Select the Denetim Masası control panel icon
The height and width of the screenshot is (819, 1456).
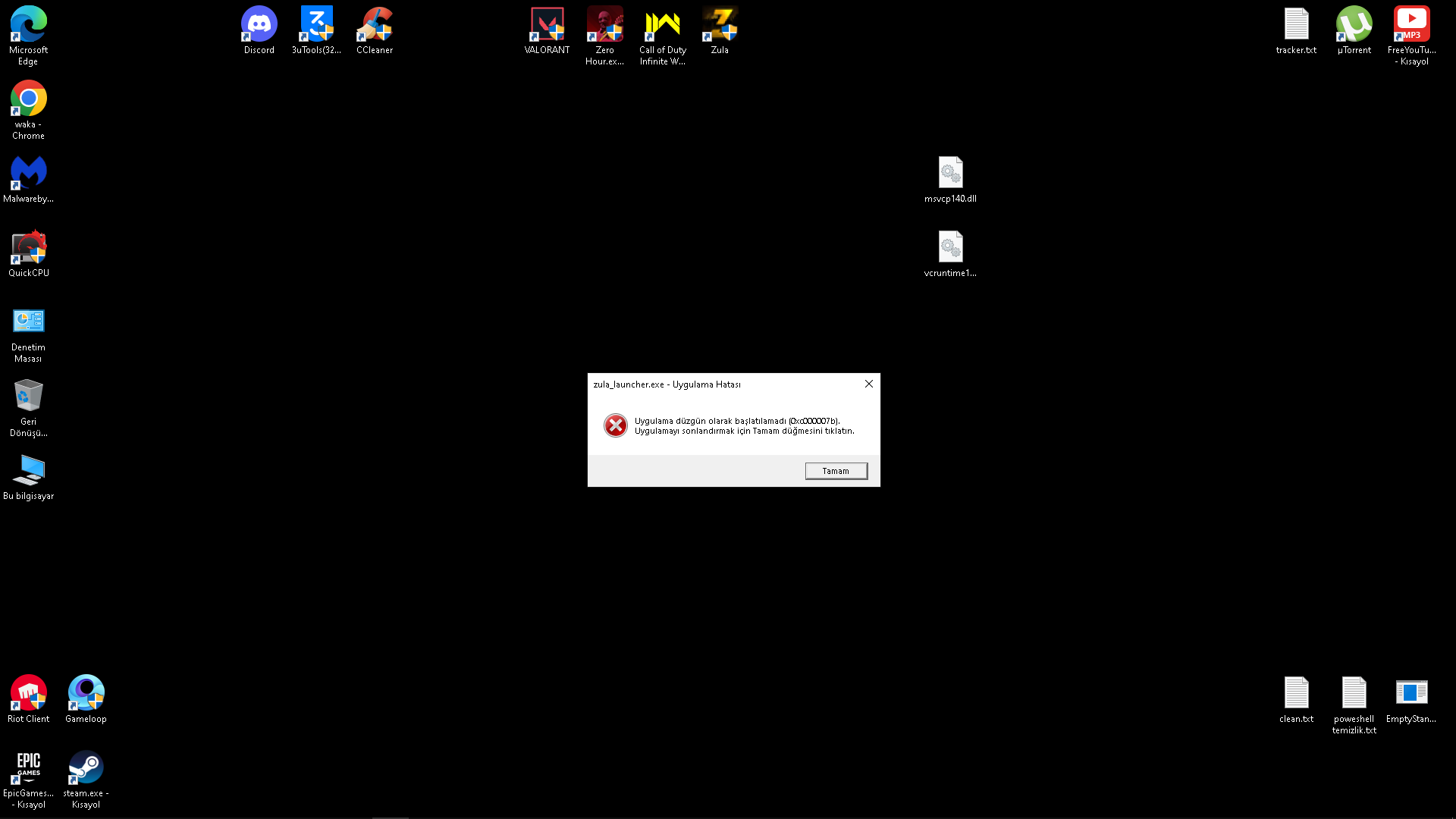point(28,322)
